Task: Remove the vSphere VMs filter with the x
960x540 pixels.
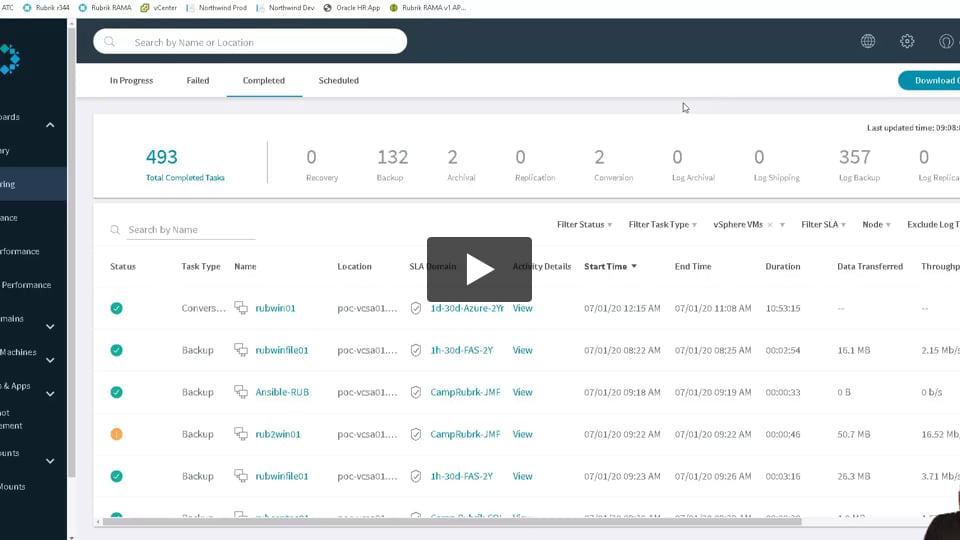Action: point(770,225)
